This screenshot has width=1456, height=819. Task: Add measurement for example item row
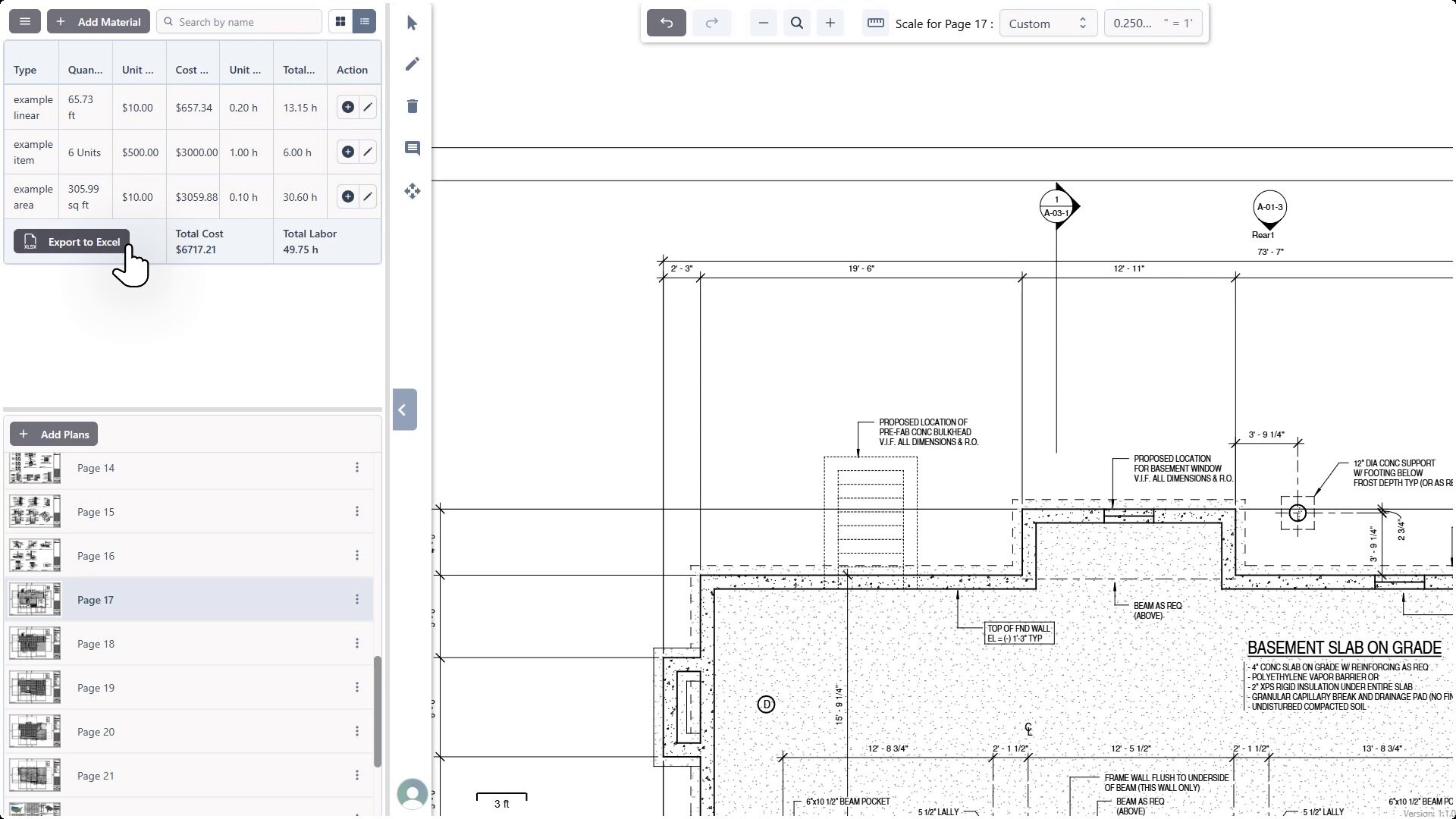pos(347,152)
